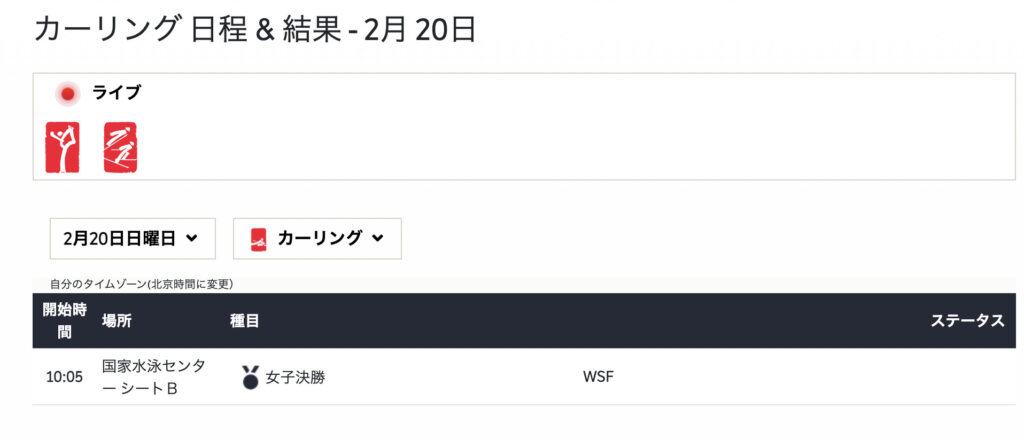Click the 種目 column header
Viewport: 1024px width, 440px height.
tap(244, 321)
